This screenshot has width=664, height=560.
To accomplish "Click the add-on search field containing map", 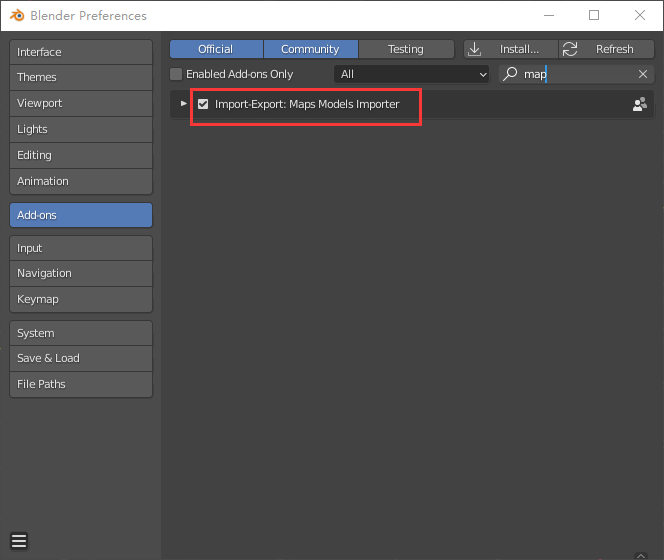I will click(576, 74).
